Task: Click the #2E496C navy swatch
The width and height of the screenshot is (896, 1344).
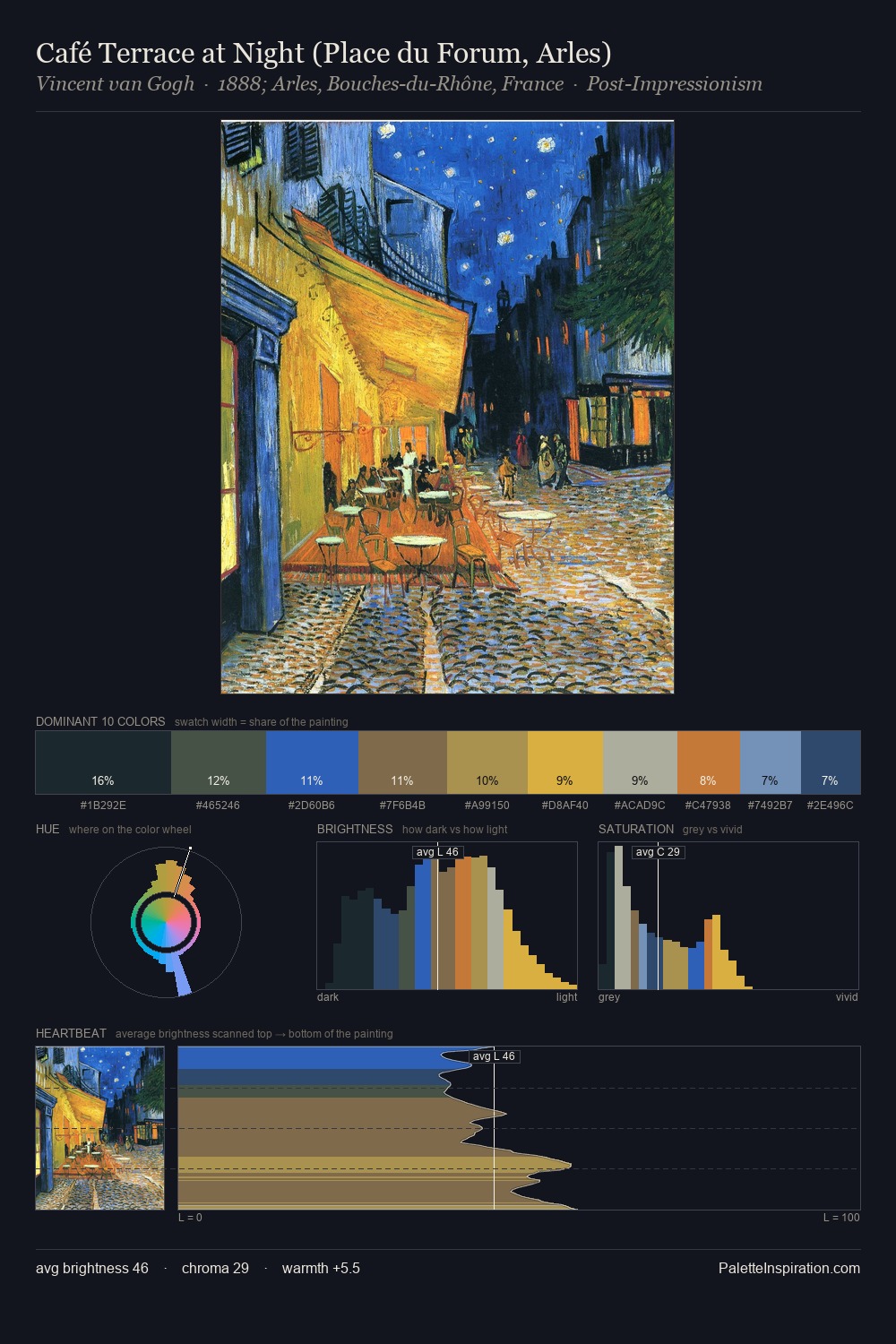Action: click(x=831, y=762)
